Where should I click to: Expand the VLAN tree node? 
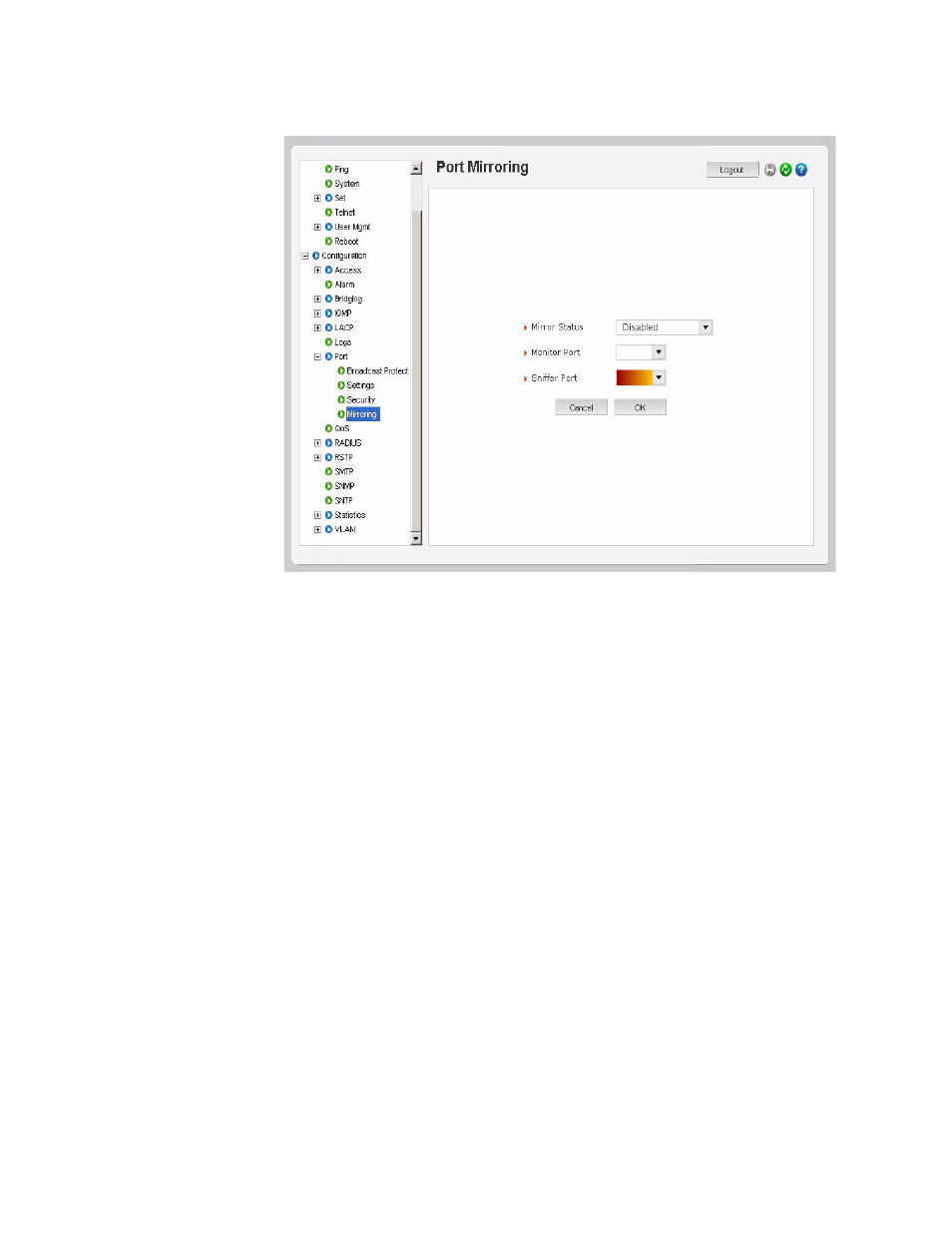[317, 529]
